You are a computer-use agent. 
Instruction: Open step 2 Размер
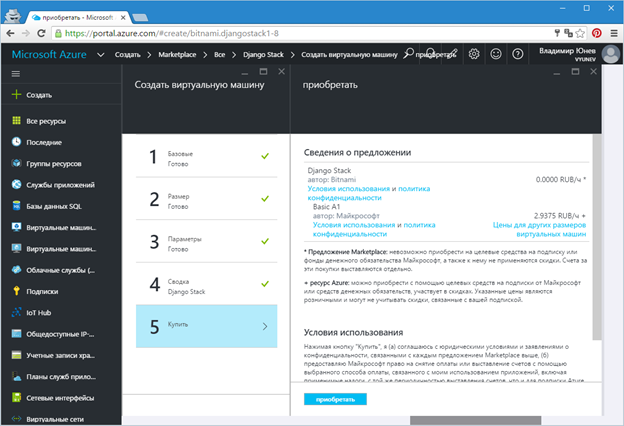tap(207, 199)
